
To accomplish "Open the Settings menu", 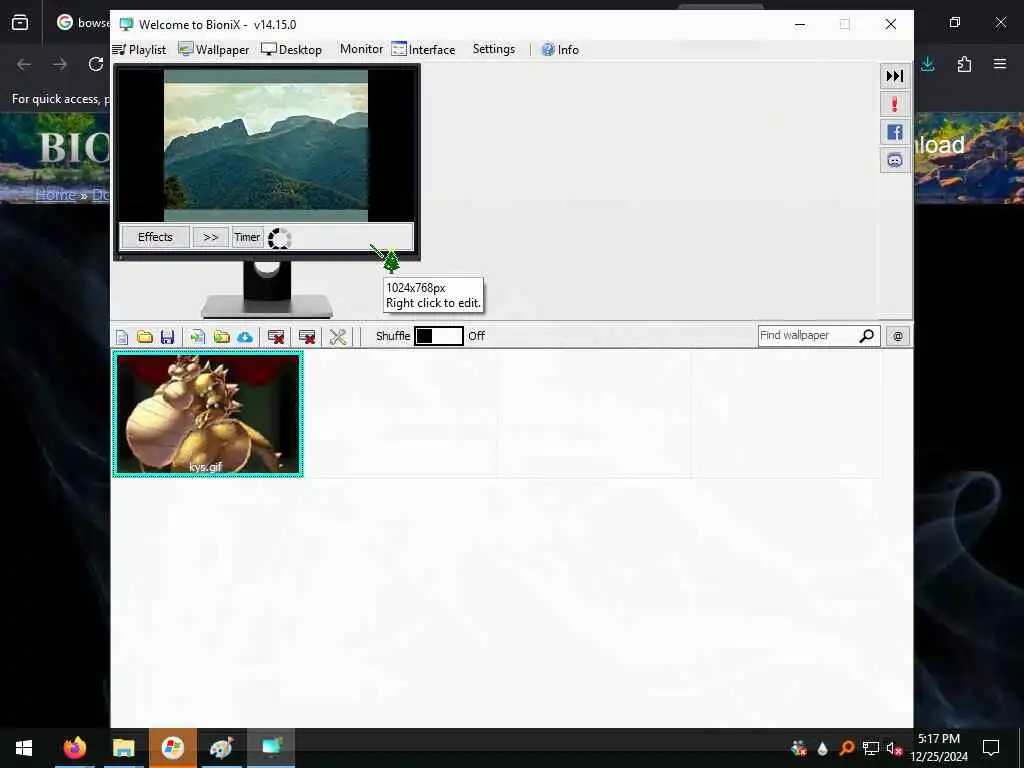I will point(494,49).
